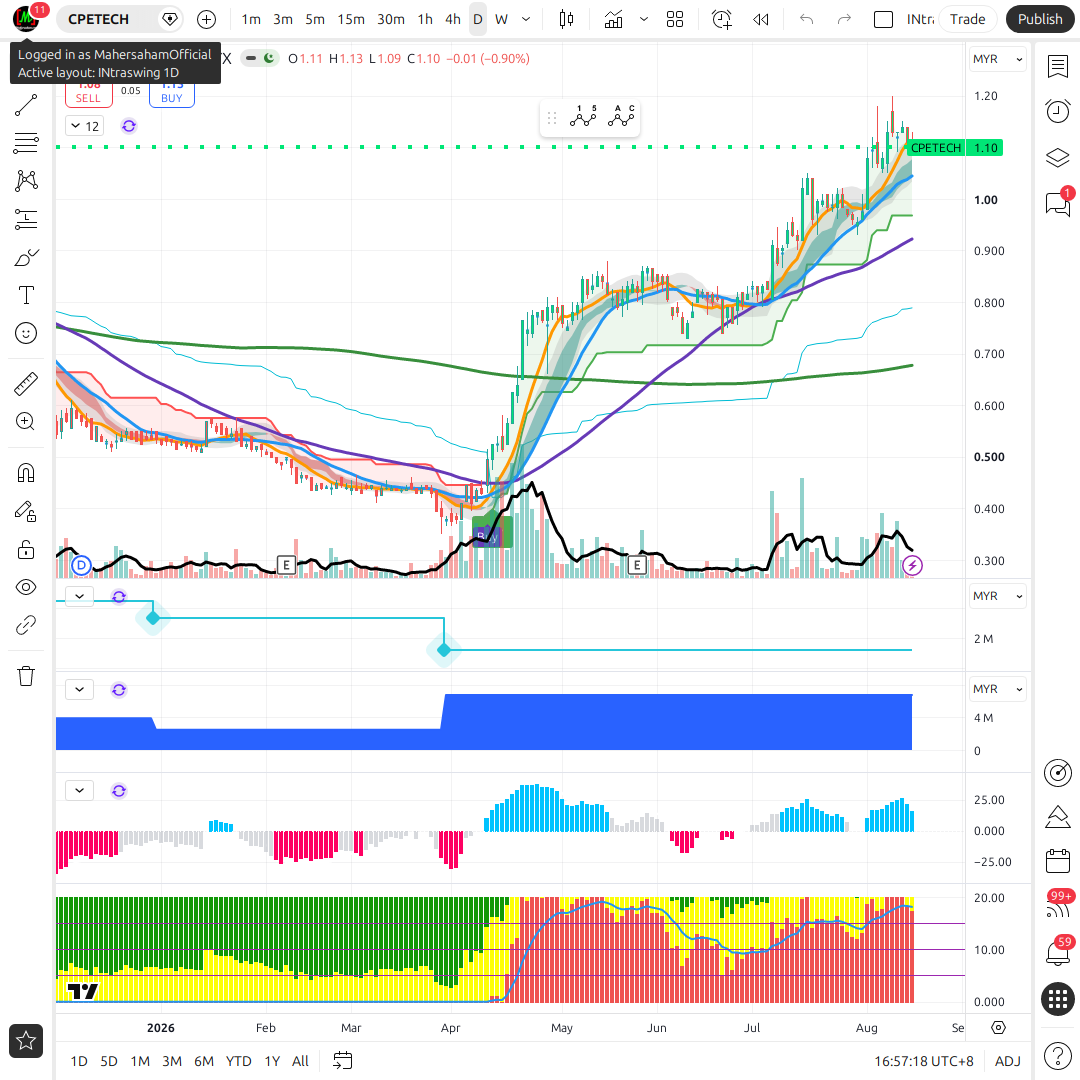This screenshot has width=1080, height=1080.
Task: Expand the third pane legend chevron
Action: [x=80, y=689]
